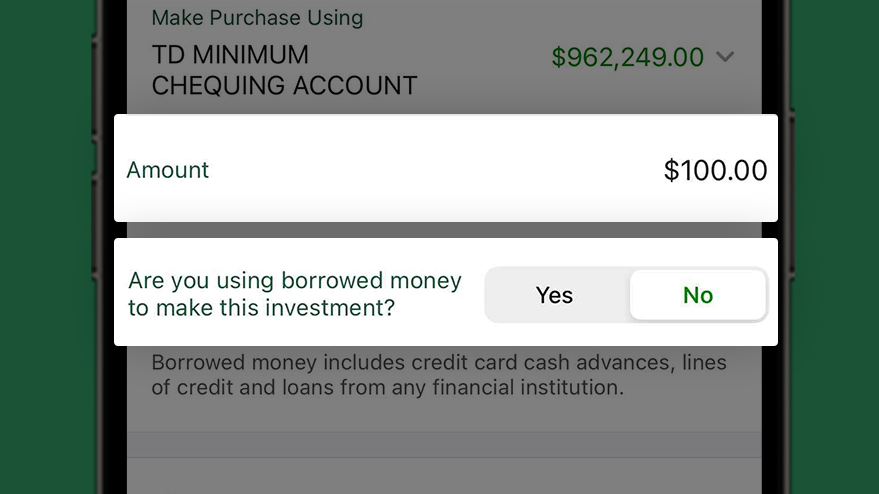Click the white Amount card area
The image size is (879, 494).
446,168
